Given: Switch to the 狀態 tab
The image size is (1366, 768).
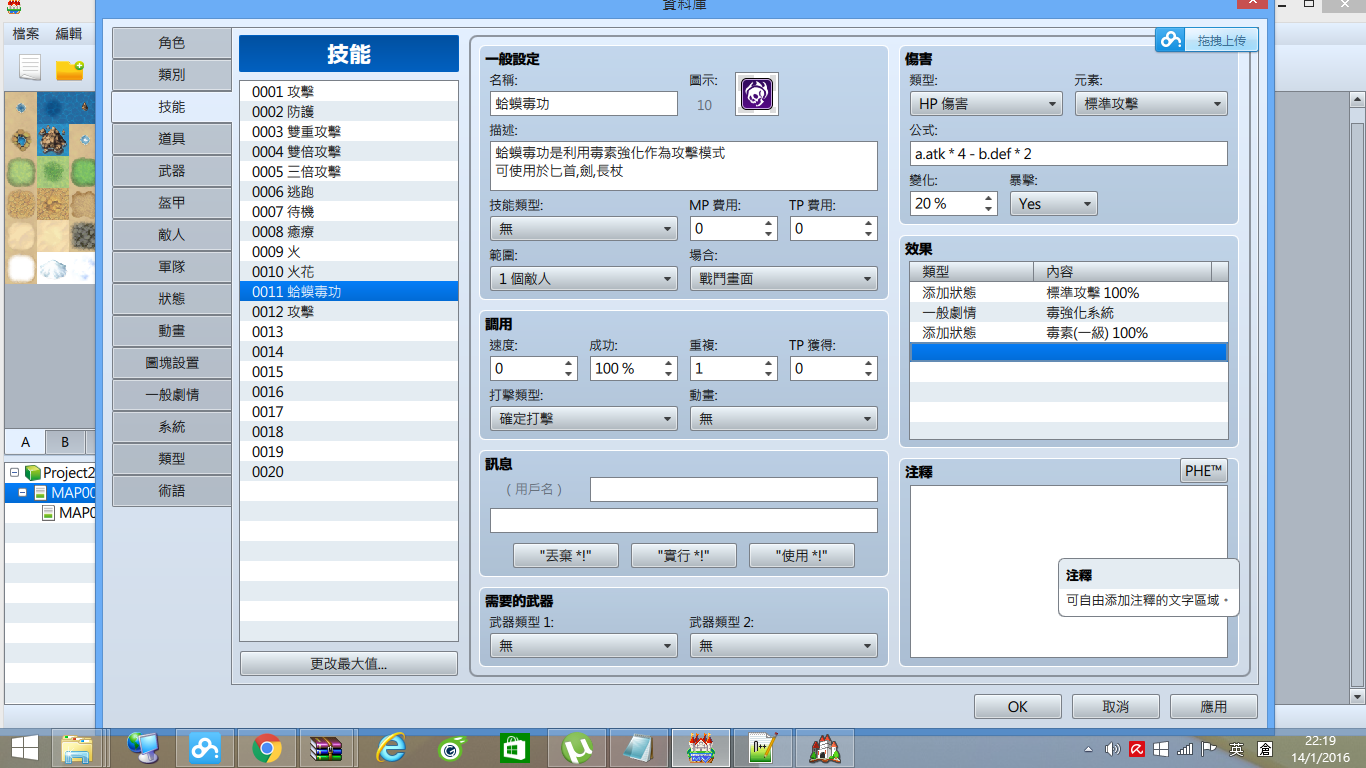Looking at the screenshot, I should click(172, 299).
